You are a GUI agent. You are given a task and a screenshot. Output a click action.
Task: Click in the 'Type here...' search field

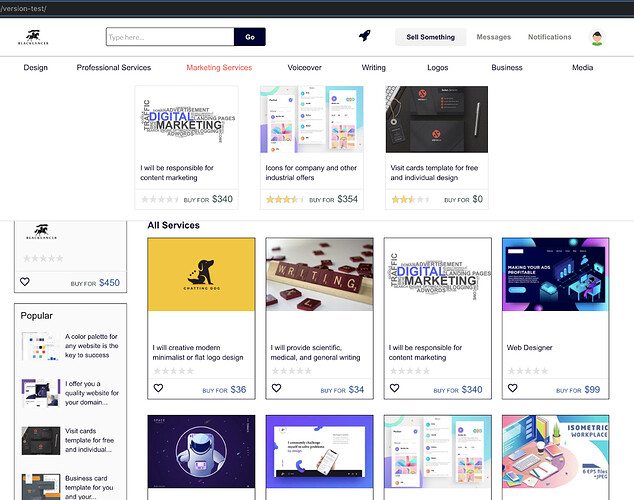(170, 37)
